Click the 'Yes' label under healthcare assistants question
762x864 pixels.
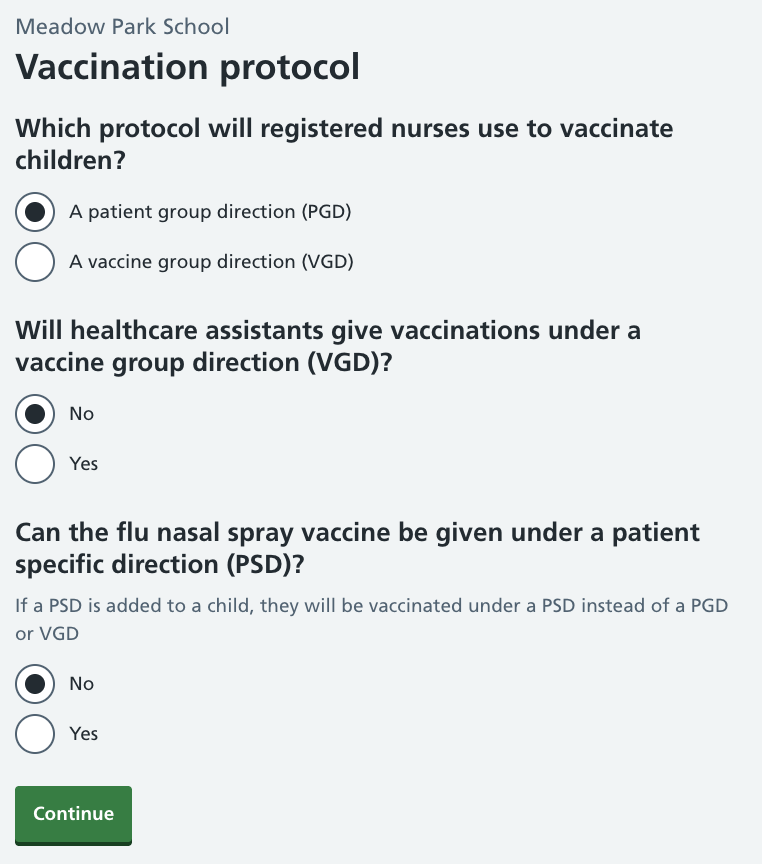coord(84,464)
